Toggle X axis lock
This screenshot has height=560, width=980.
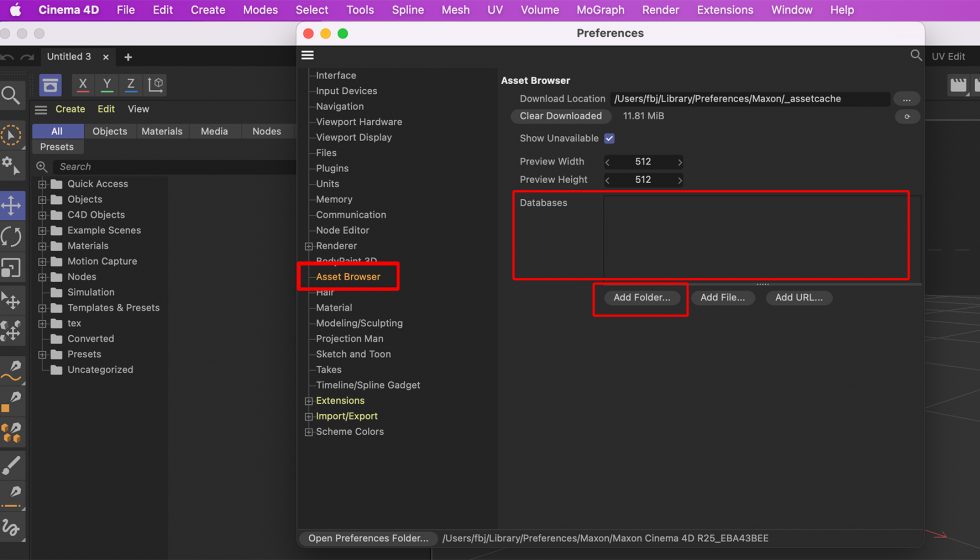click(x=82, y=84)
